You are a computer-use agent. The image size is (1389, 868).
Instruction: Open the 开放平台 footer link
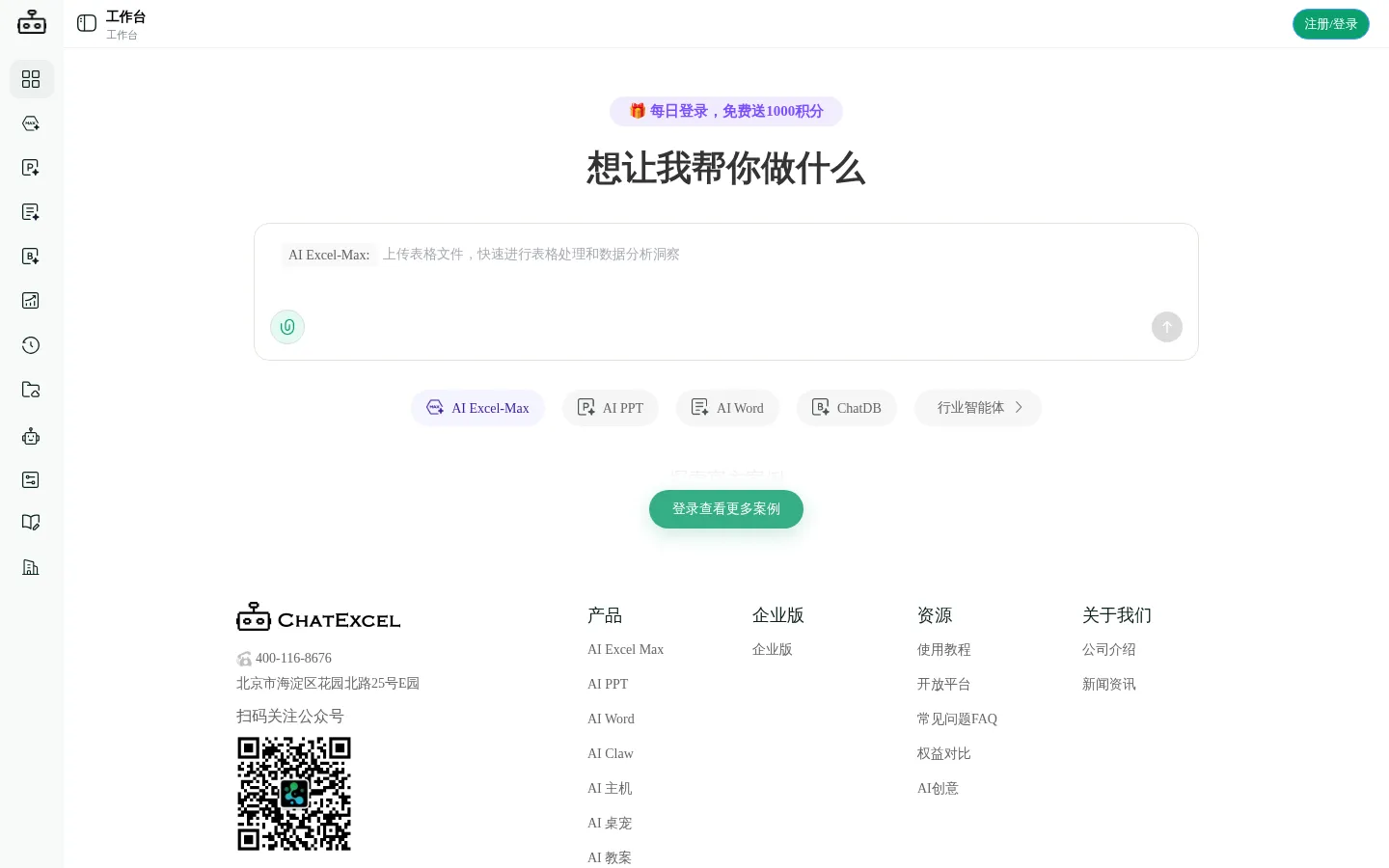click(944, 685)
